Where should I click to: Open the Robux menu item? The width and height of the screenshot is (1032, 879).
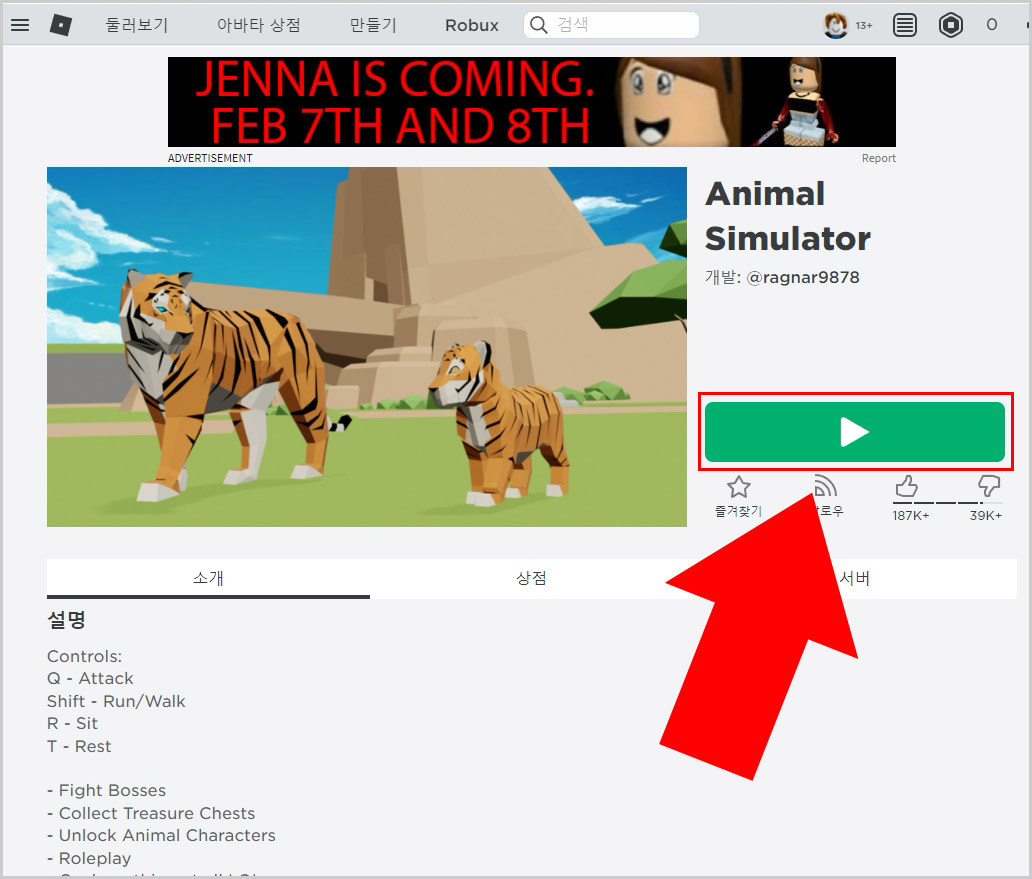point(472,25)
